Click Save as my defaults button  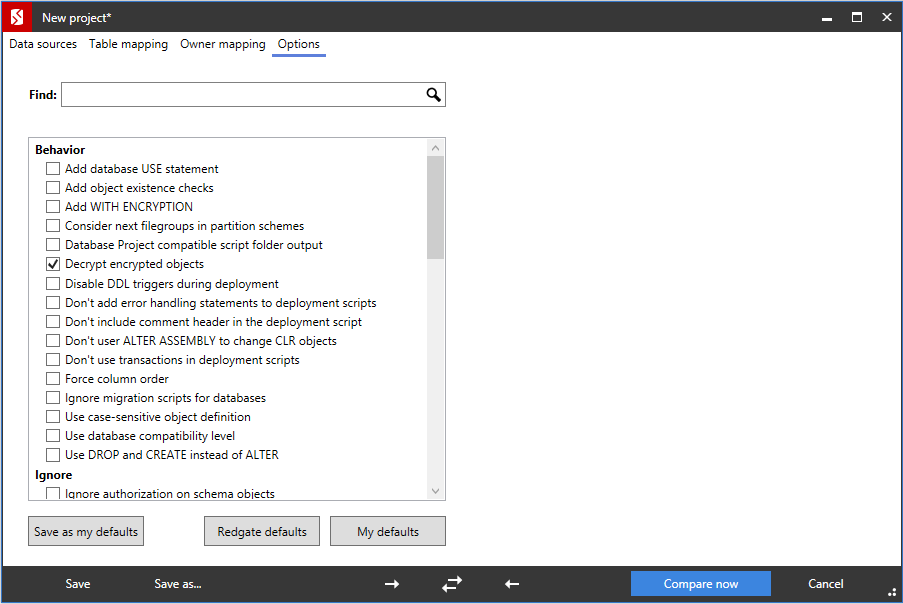[86, 532]
